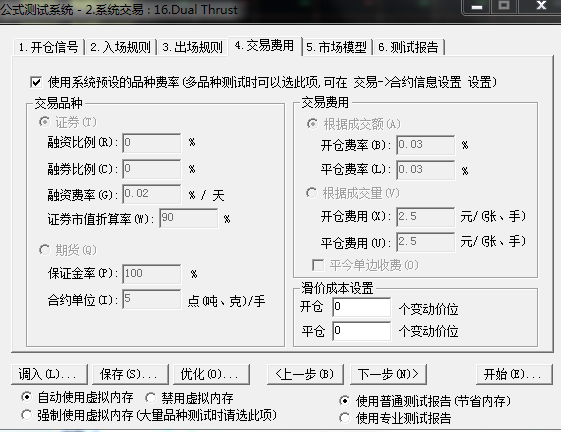Screen dimensions: 561x432
Task: Click the 融资比例(R) input field
Action: click(x=152, y=143)
